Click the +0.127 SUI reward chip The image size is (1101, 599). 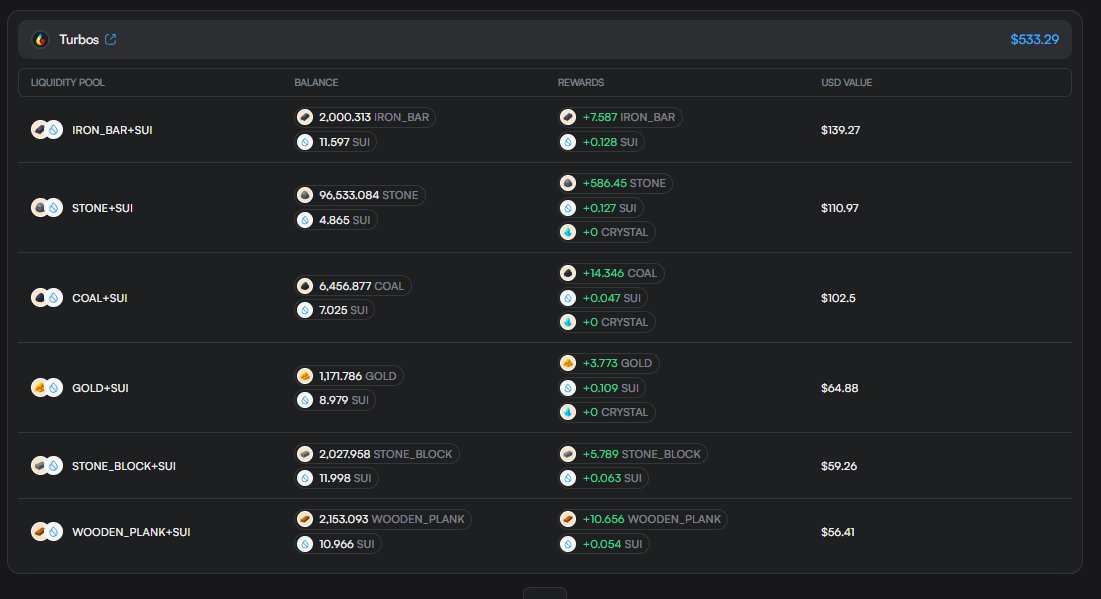coord(601,208)
